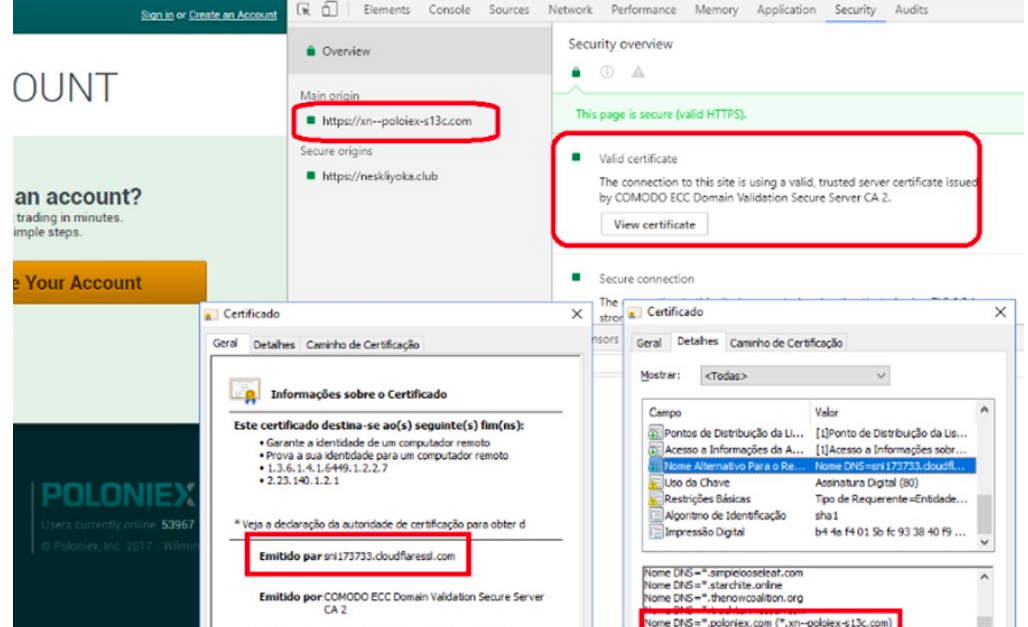Select the Restrições Básicas row
Screen dimensions: 1028x627
tap(810, 498)
